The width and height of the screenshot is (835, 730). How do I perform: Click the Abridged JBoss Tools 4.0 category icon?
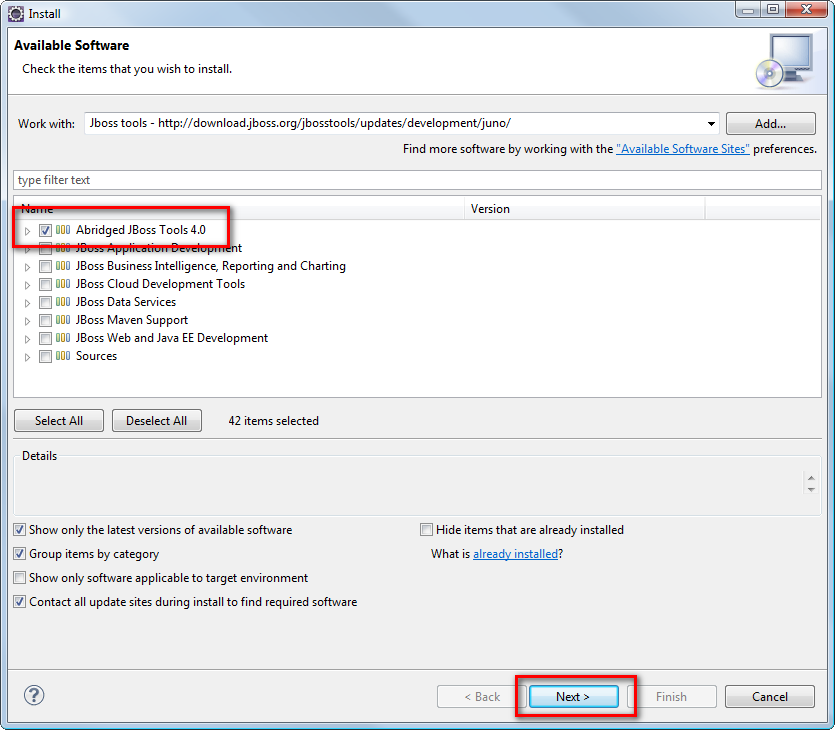[63, 230]
